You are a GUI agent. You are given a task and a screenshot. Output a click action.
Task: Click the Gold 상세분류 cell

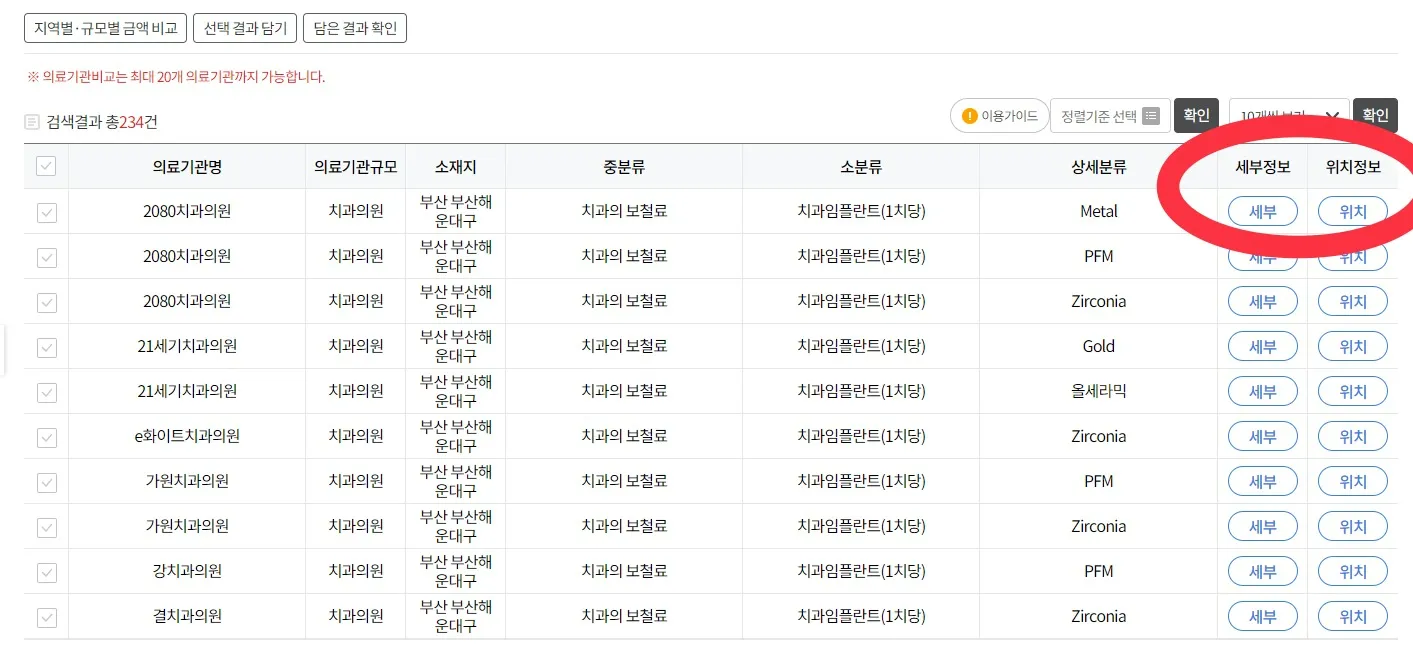(1099, 346)
